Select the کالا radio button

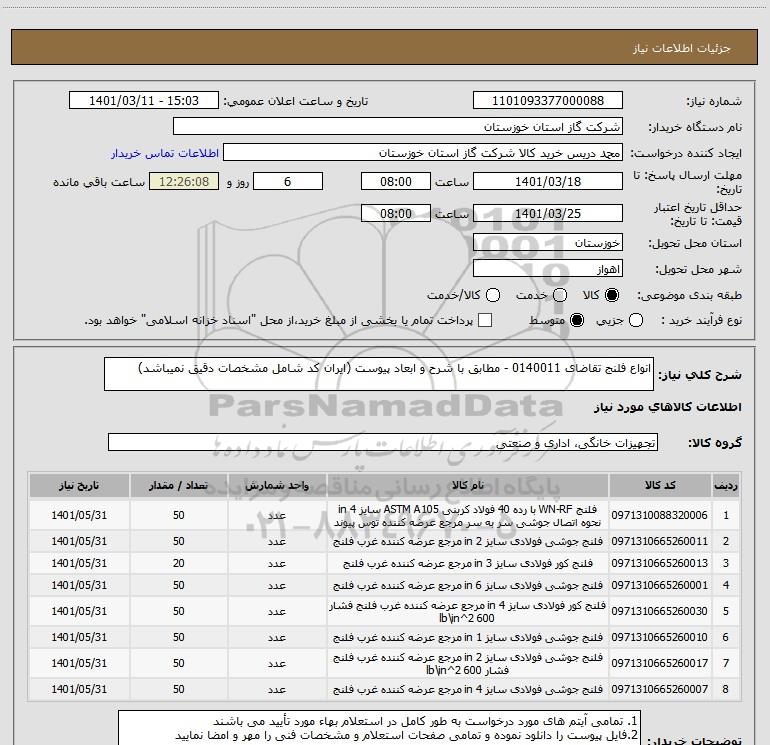coord(612,295)
